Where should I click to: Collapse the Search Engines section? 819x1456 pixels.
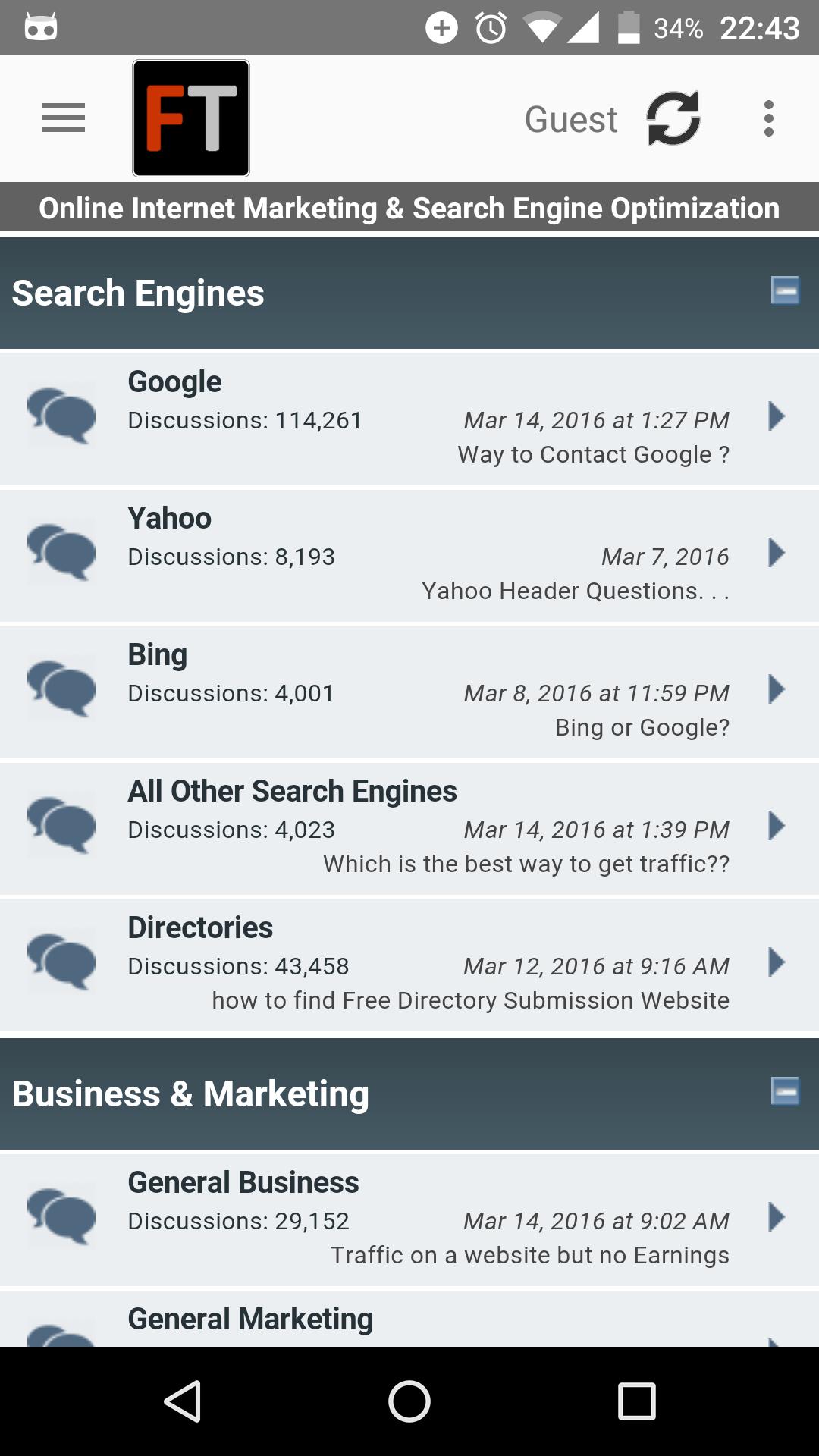(x=785, y=290)
